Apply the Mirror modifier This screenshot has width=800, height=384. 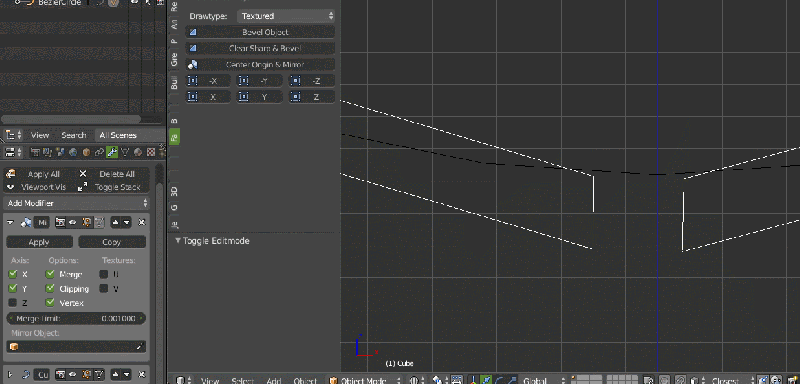(x=39, y=242)
